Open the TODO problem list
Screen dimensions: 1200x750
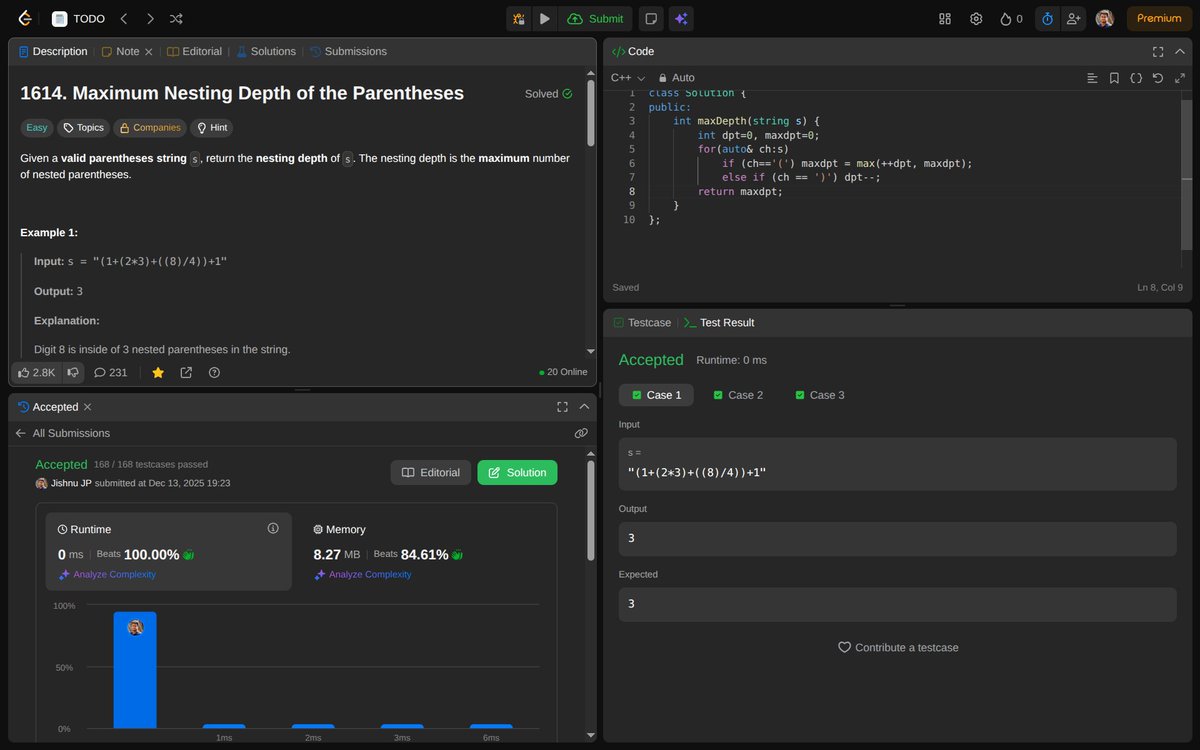click(77, 18)
